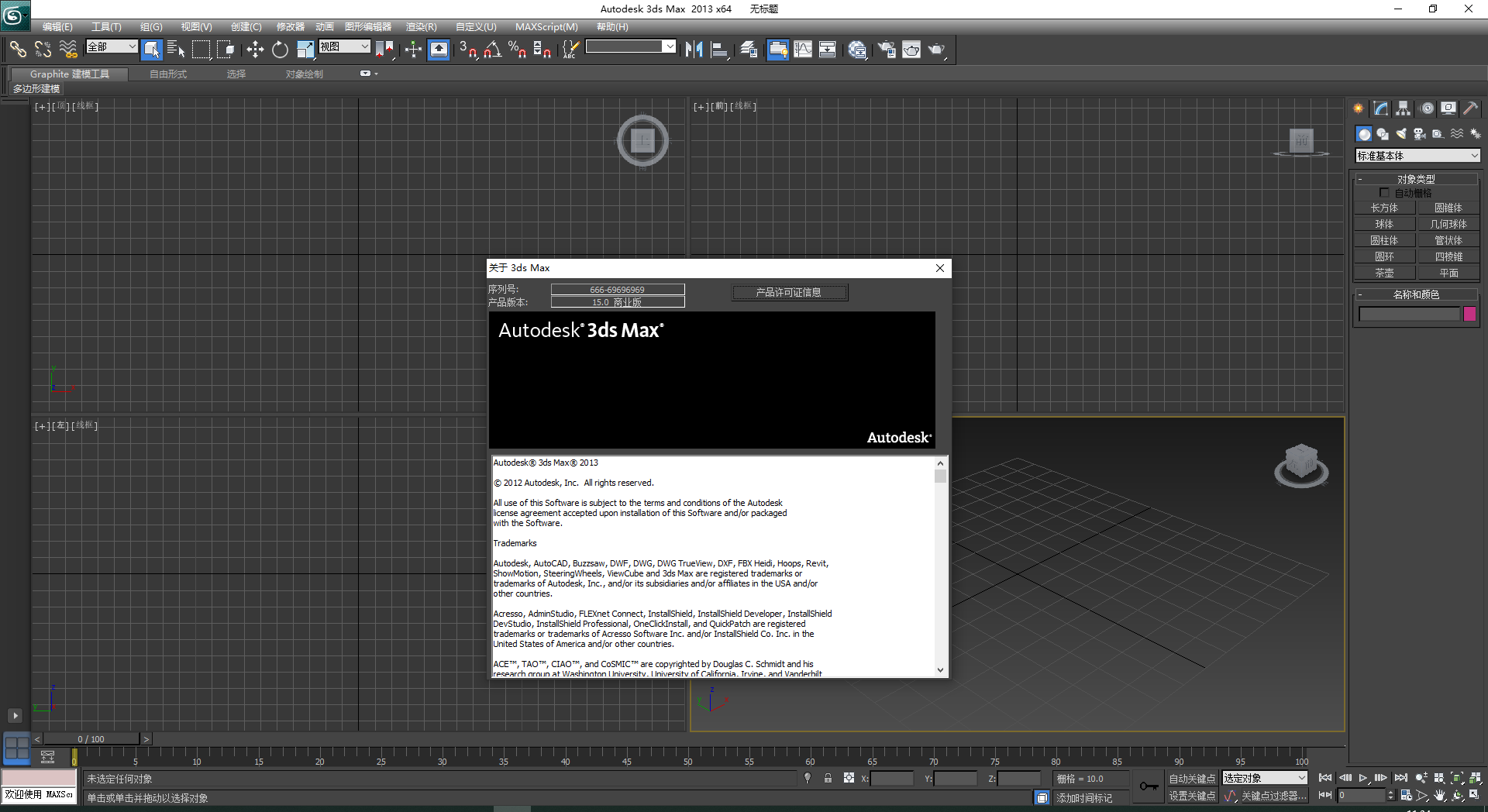
Task: Click the 0 / 100 time slider
Action: [x=91, y=739]
